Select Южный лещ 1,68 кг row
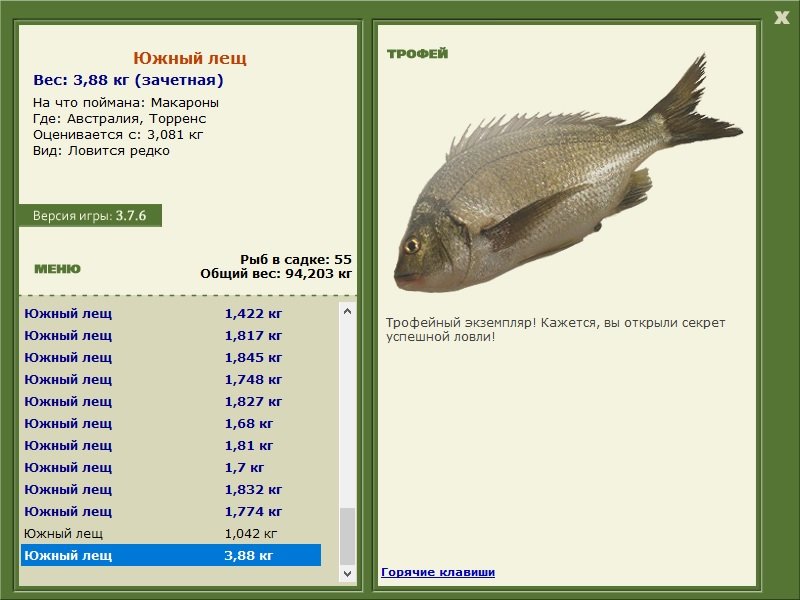The width and height of the screenshot is (800, 600). coord(171,423)
